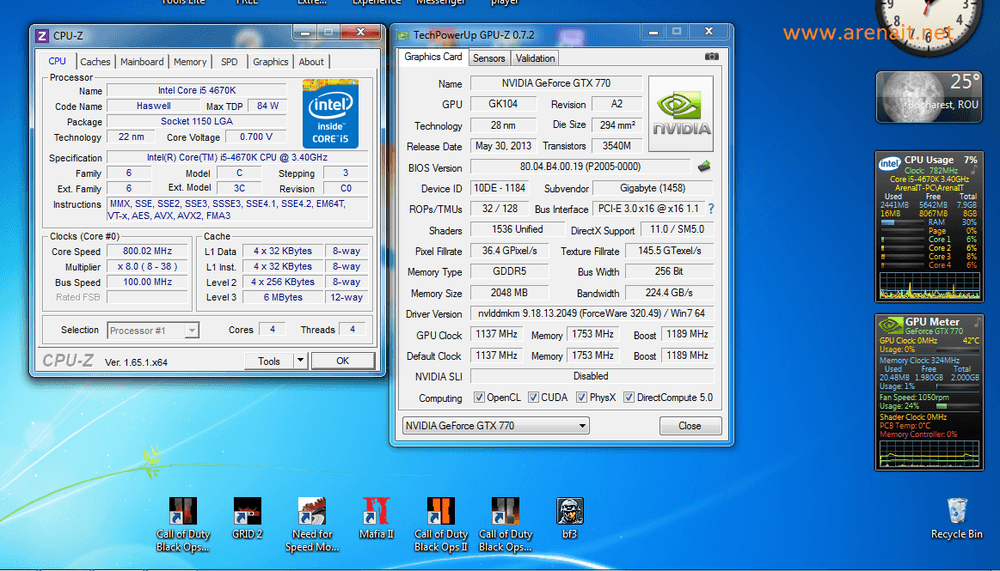Open the Mafia II desktop shortcut
The height and width of the screenshot is (571, 1000).
pyautogui.click(x=376, y=513)
